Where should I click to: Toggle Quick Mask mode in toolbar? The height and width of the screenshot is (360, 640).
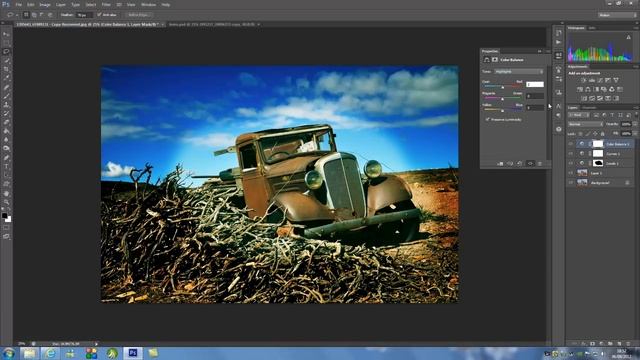pyautogui.click(x=6, y=228)
